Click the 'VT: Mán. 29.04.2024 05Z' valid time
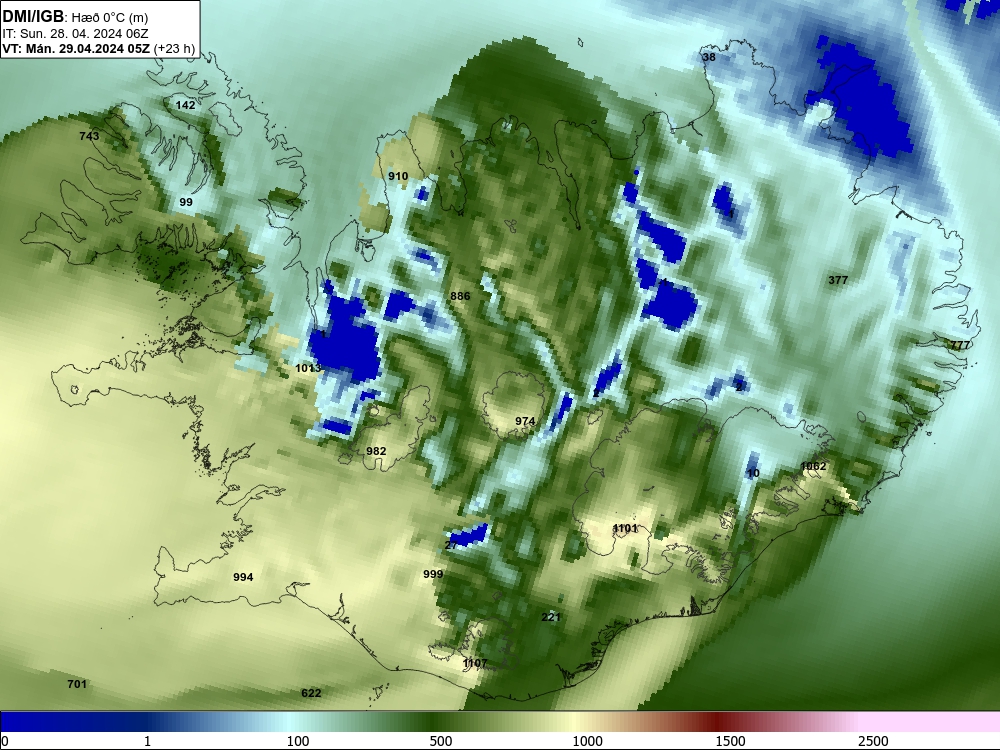Viewport: 1000px width, 750px height. click(76, 49)
